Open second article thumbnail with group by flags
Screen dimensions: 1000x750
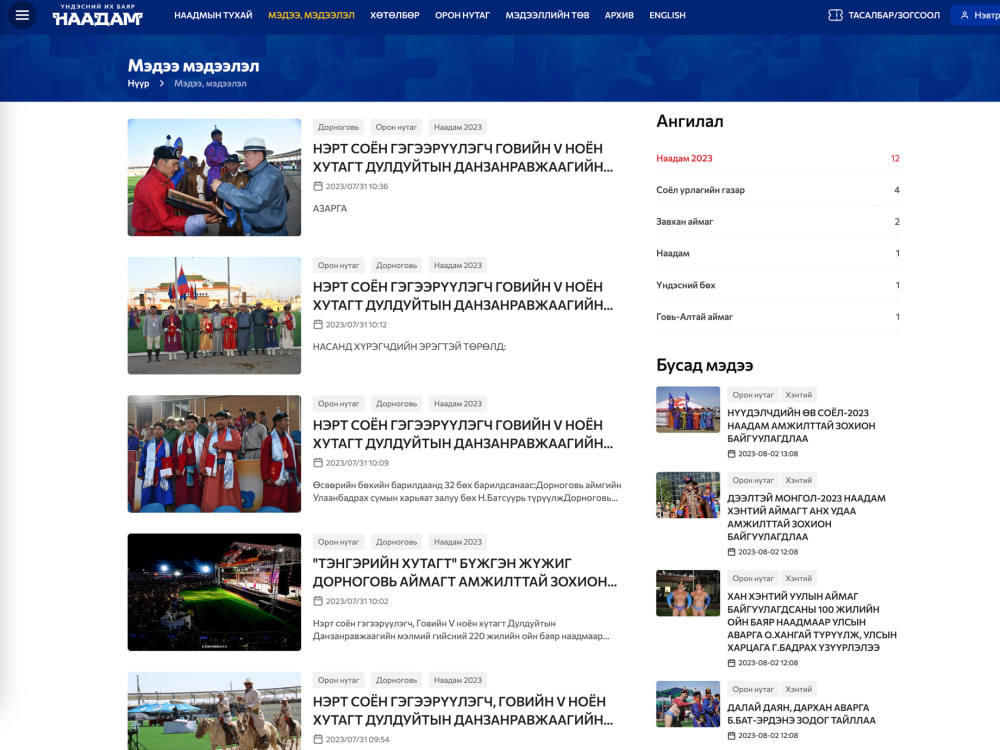click(x=214, y=316)
